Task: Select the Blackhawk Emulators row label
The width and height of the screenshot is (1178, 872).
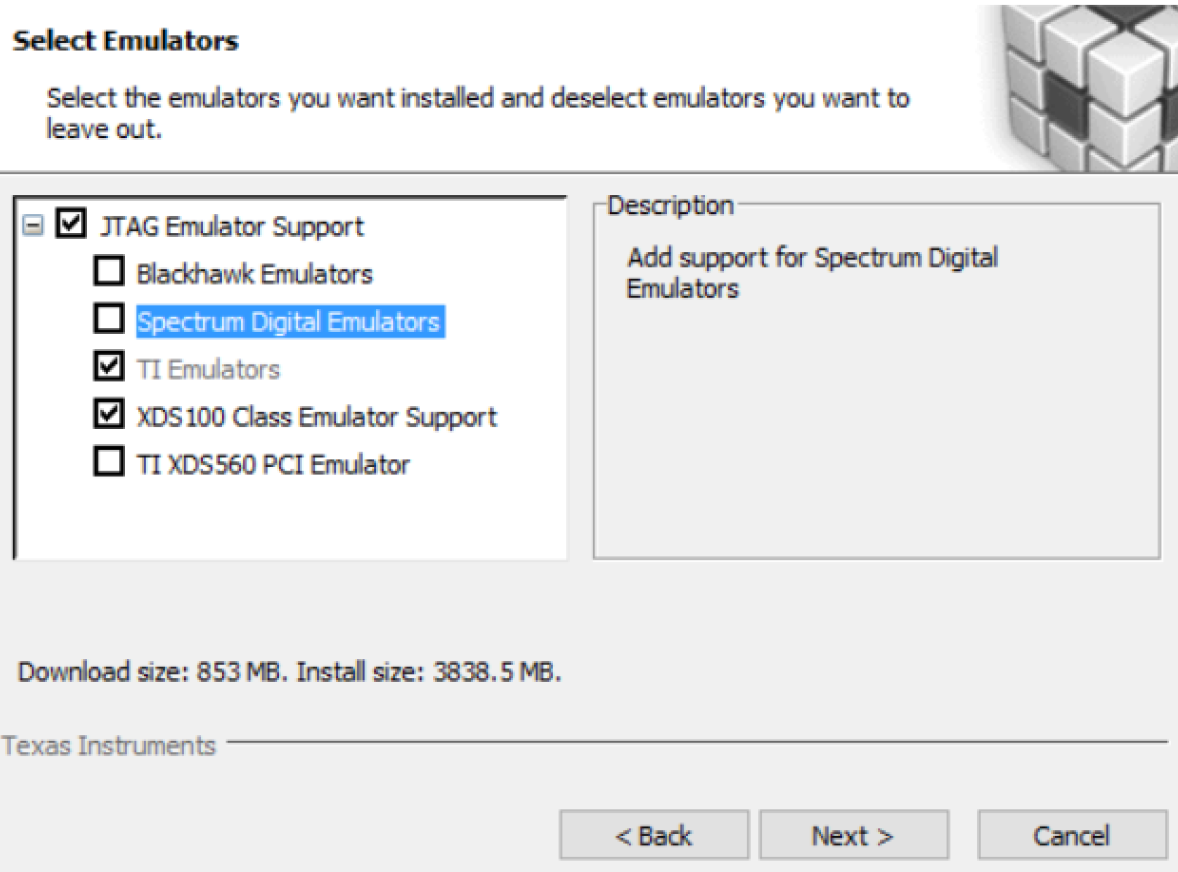Action: (x=255, y=274)
